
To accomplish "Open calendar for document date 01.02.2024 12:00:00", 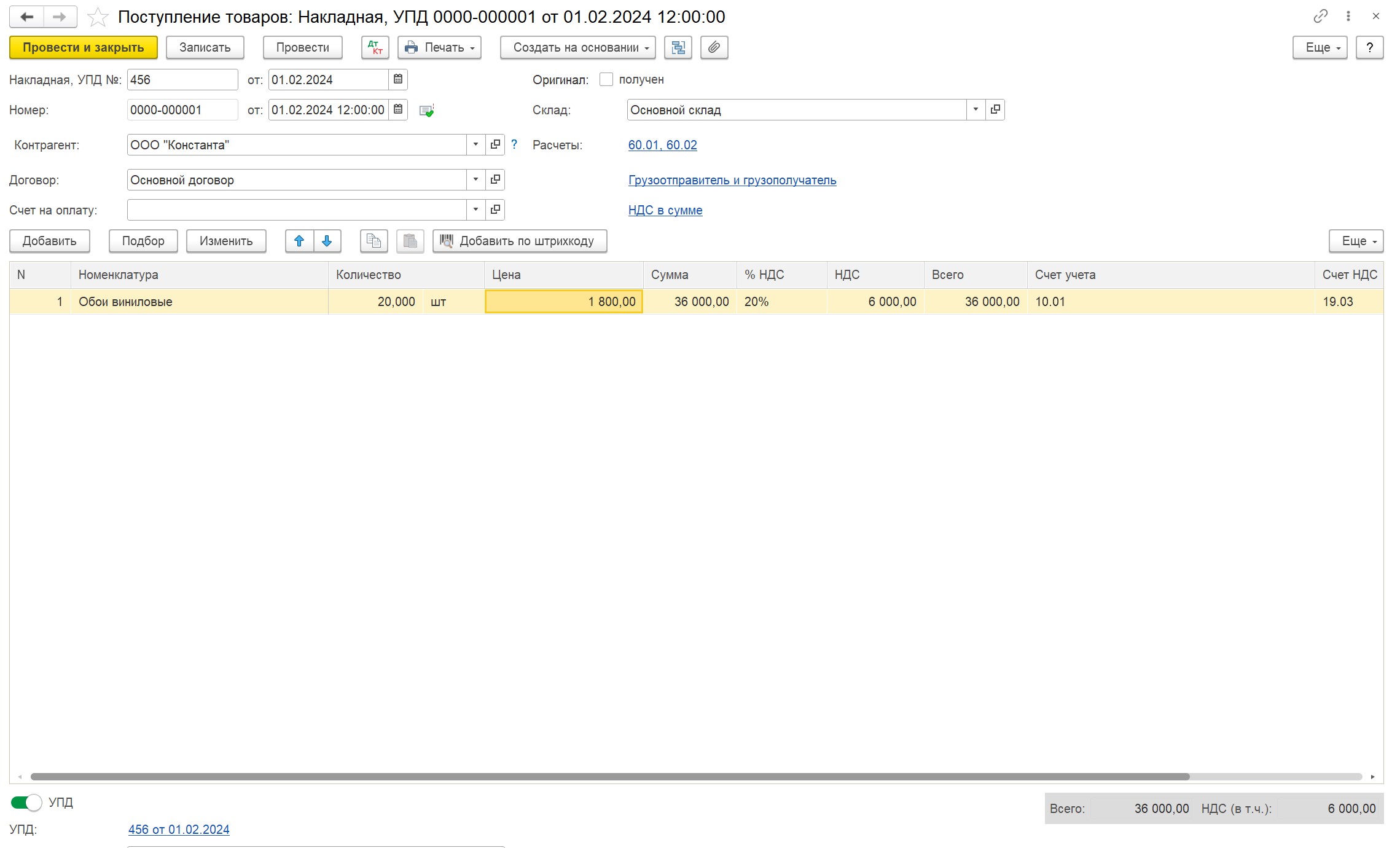I will tap(398, 109).
